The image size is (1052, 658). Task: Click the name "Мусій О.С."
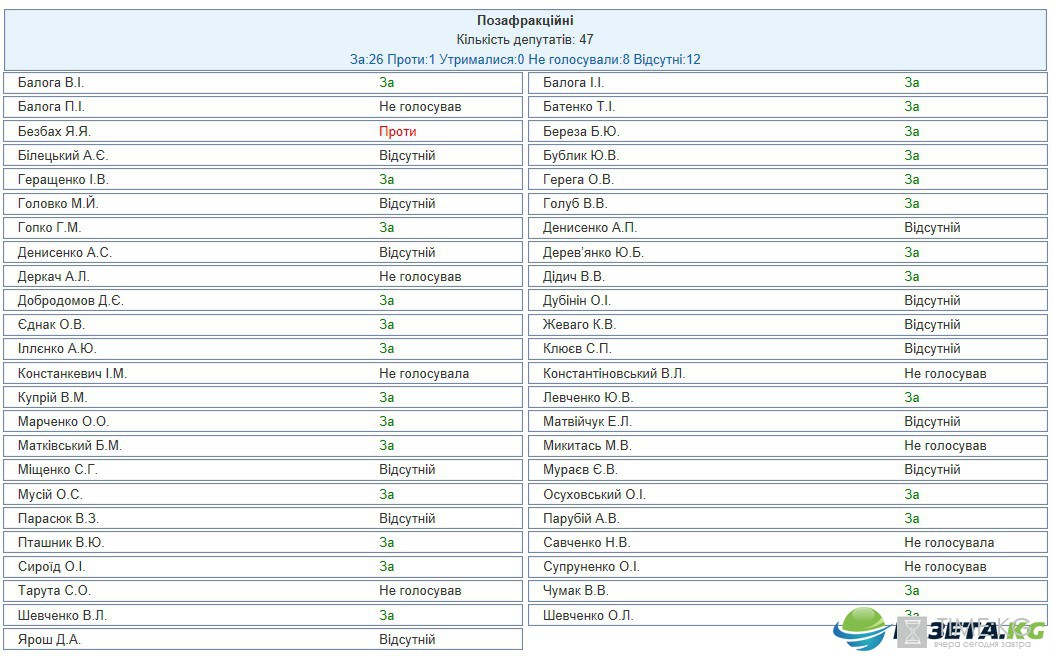click(50, 496)
